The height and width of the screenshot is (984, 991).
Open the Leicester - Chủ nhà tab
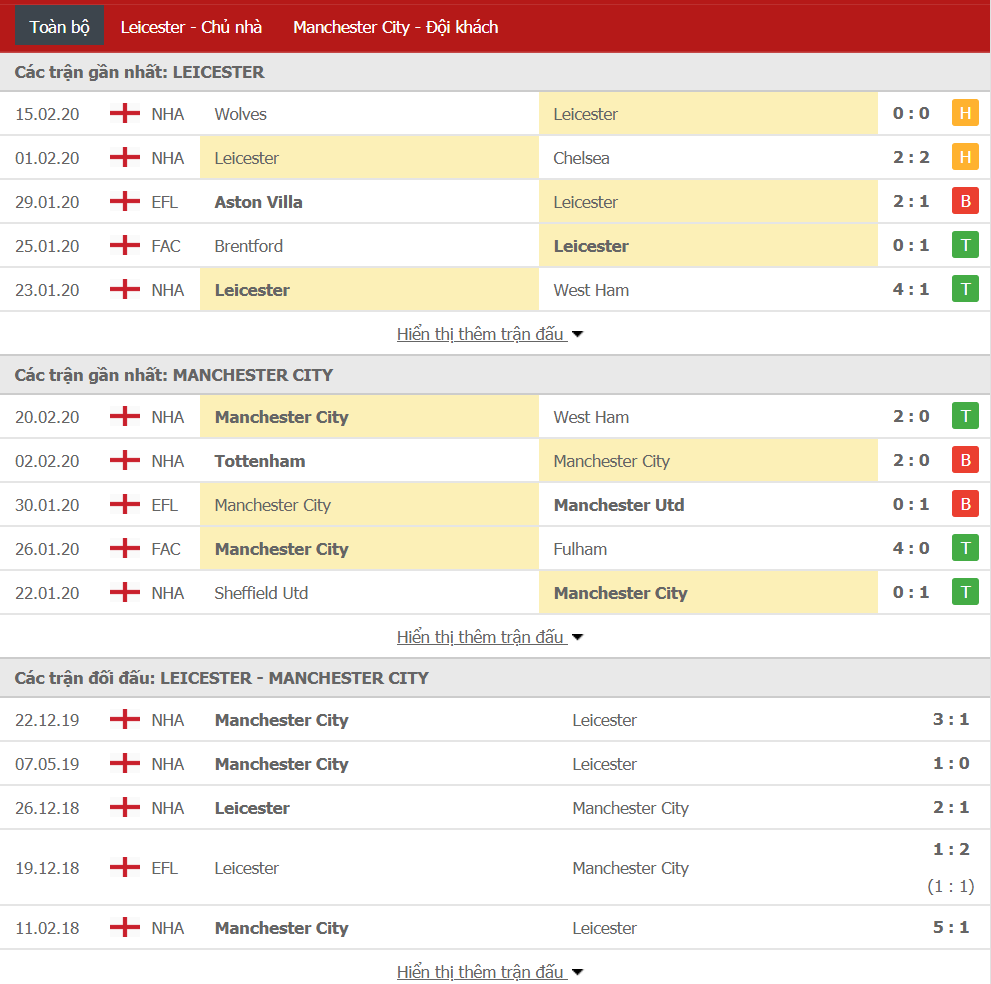(191, 27)
